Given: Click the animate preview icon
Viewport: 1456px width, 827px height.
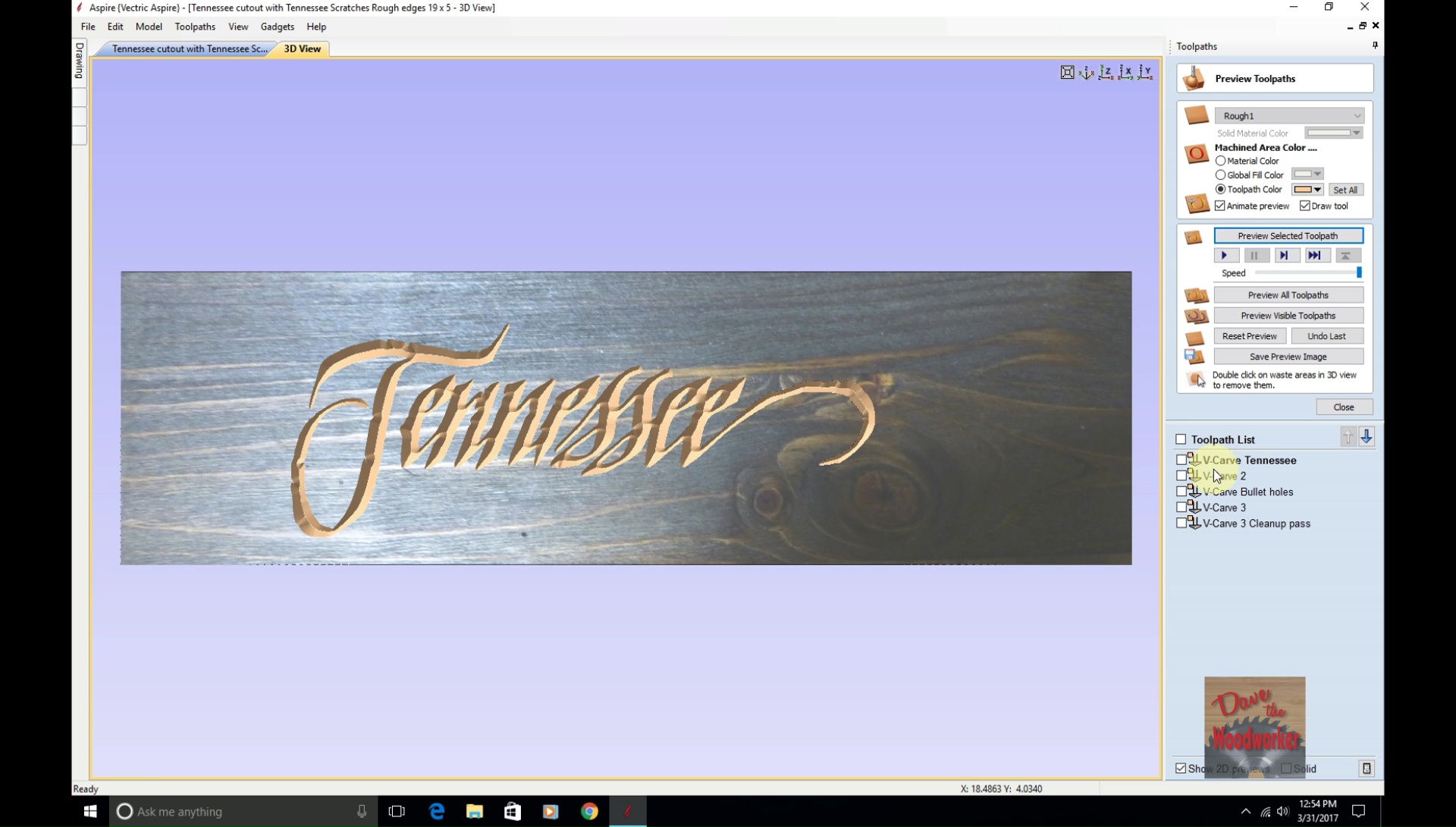Looking at the screenshot, I should [x=1197, y=203].
